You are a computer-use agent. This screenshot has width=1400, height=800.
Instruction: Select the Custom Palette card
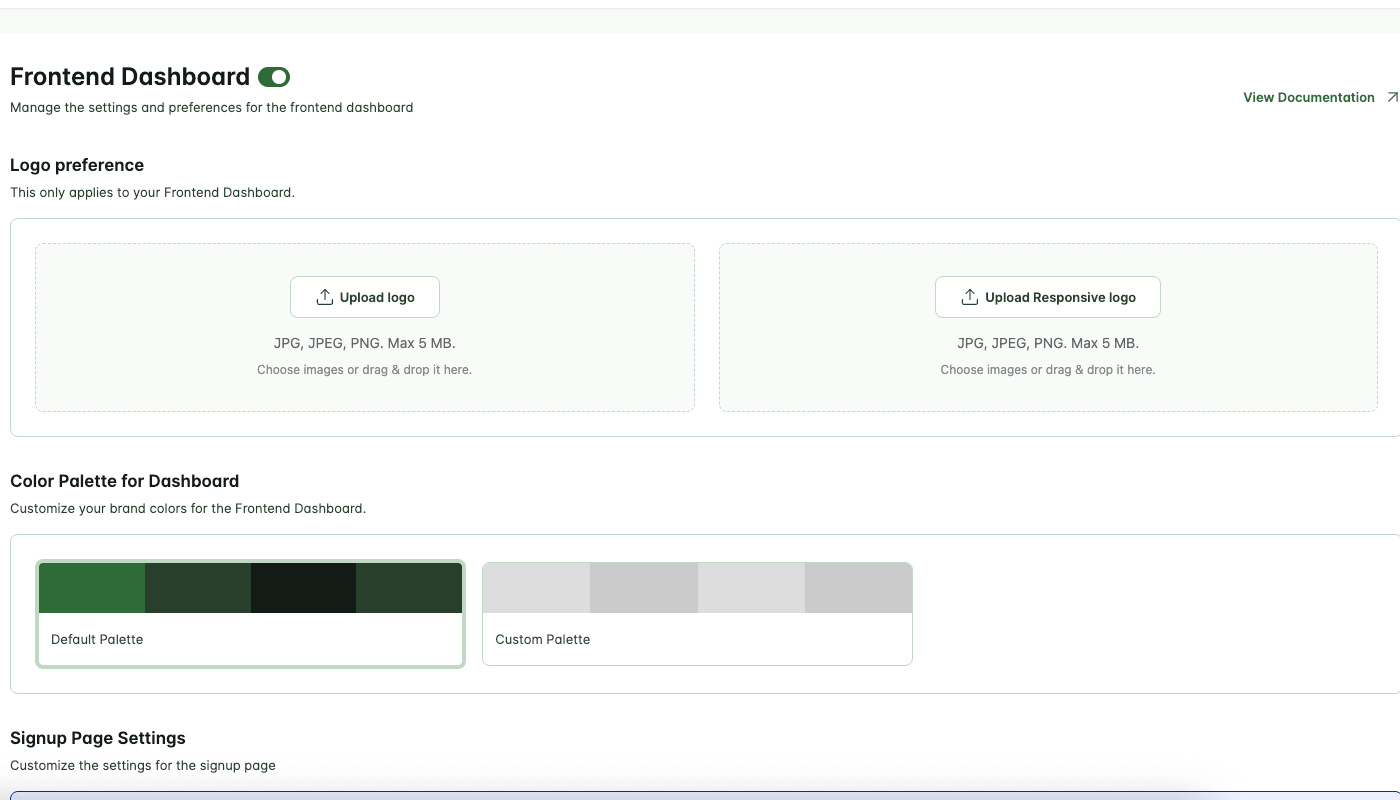pos(697,614)
